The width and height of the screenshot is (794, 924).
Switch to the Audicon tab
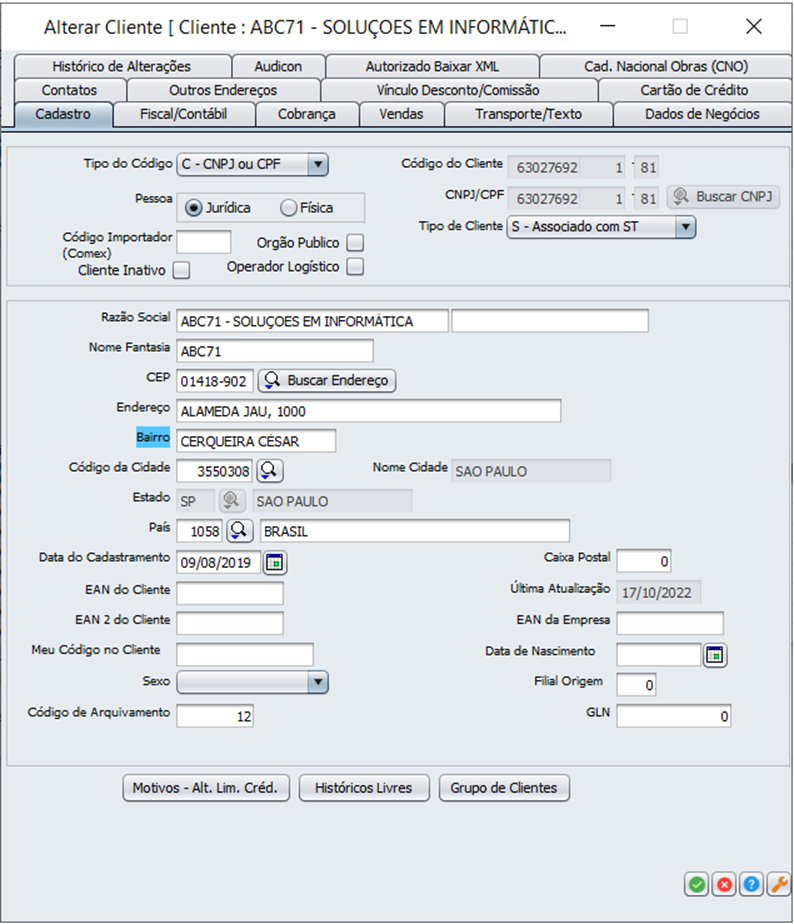[x=278, y=67]
